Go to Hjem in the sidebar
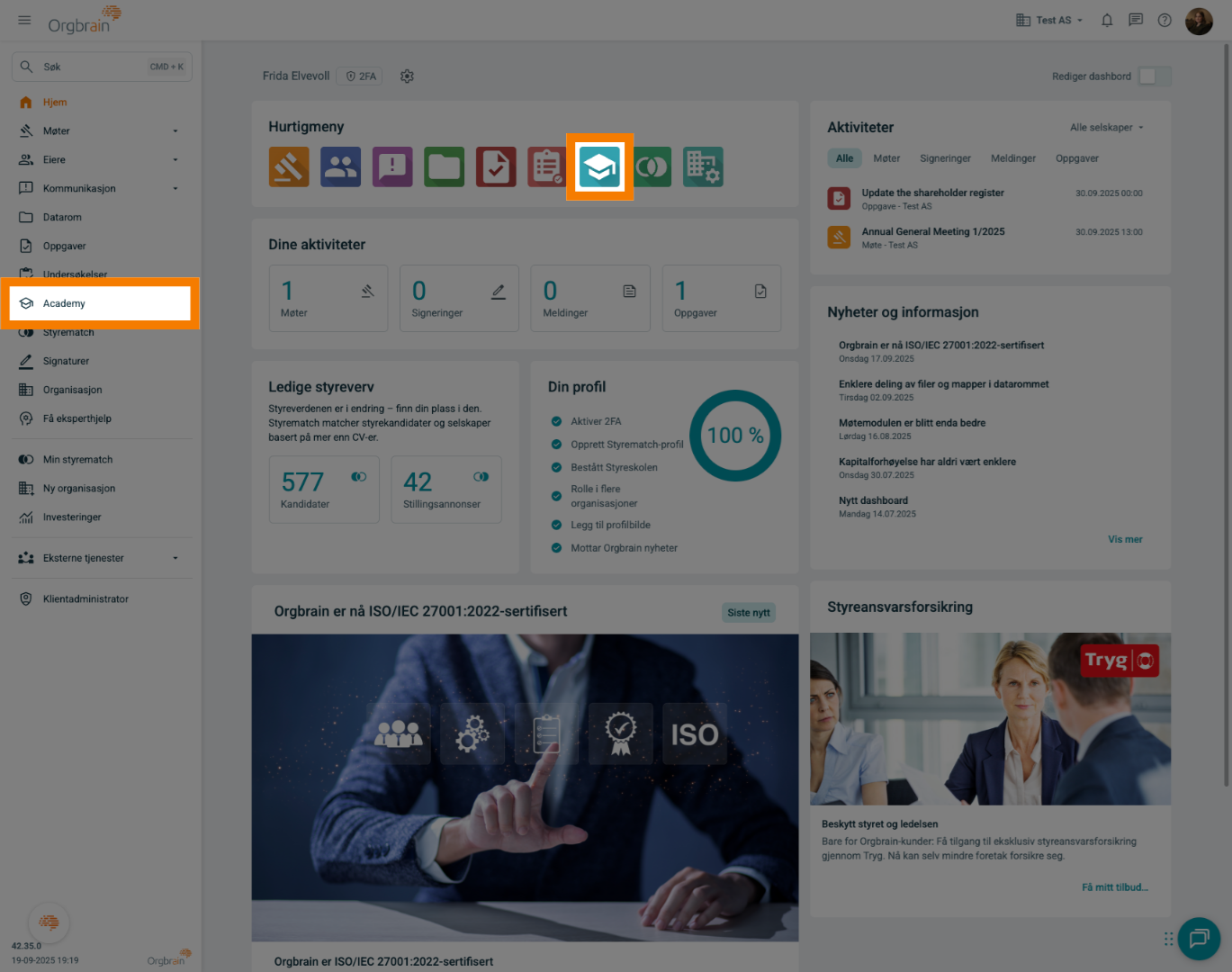1232x972 pixels. point(101,103)
